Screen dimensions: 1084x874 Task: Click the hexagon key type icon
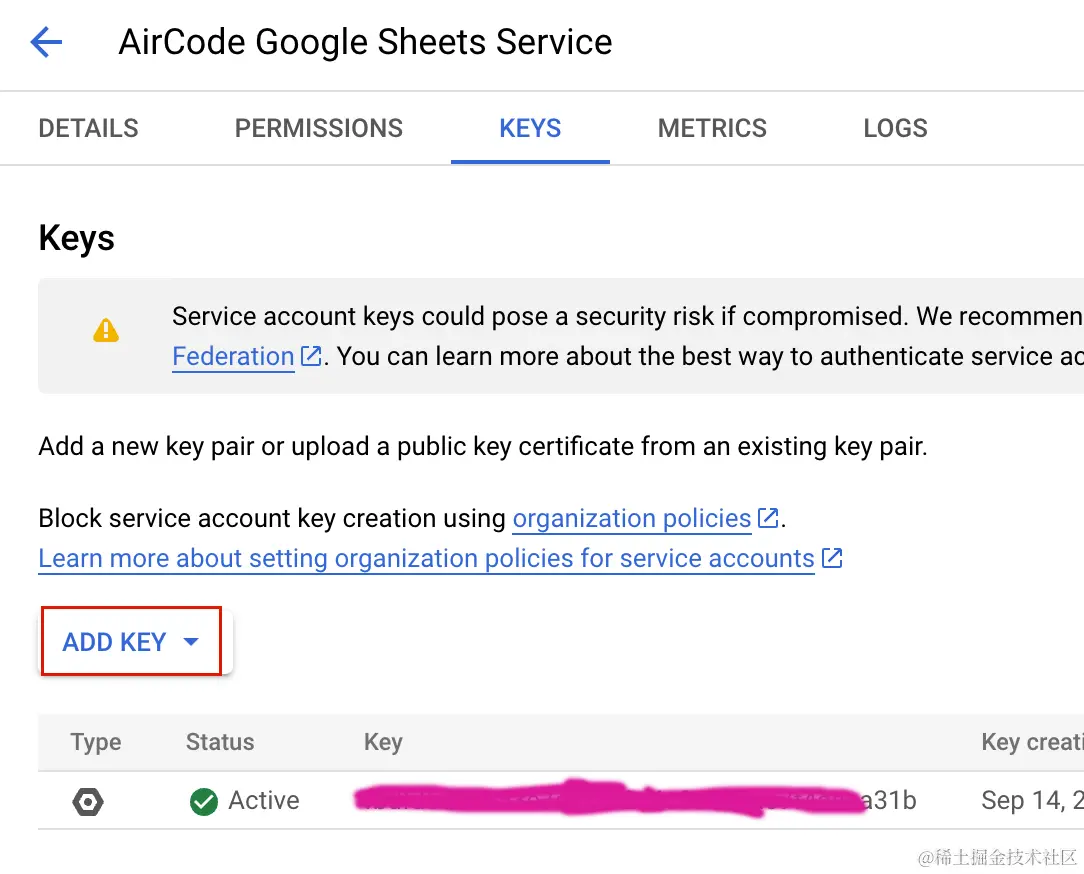coord(88,801)
